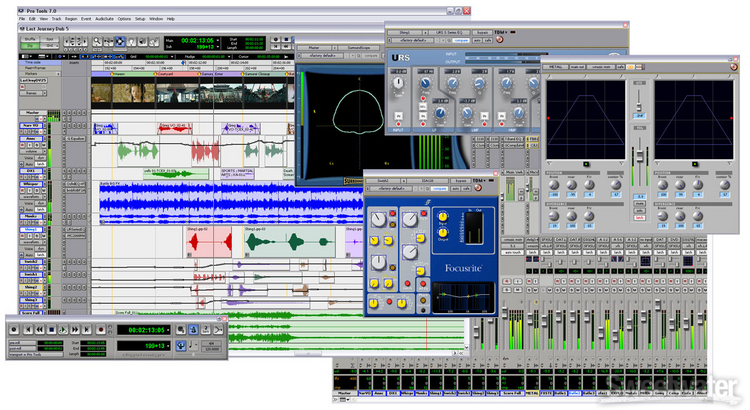Click Return to Zero in Transport window
Image resolution: width=750 pixels, height=410 pixels.
(x=28, y=330)
